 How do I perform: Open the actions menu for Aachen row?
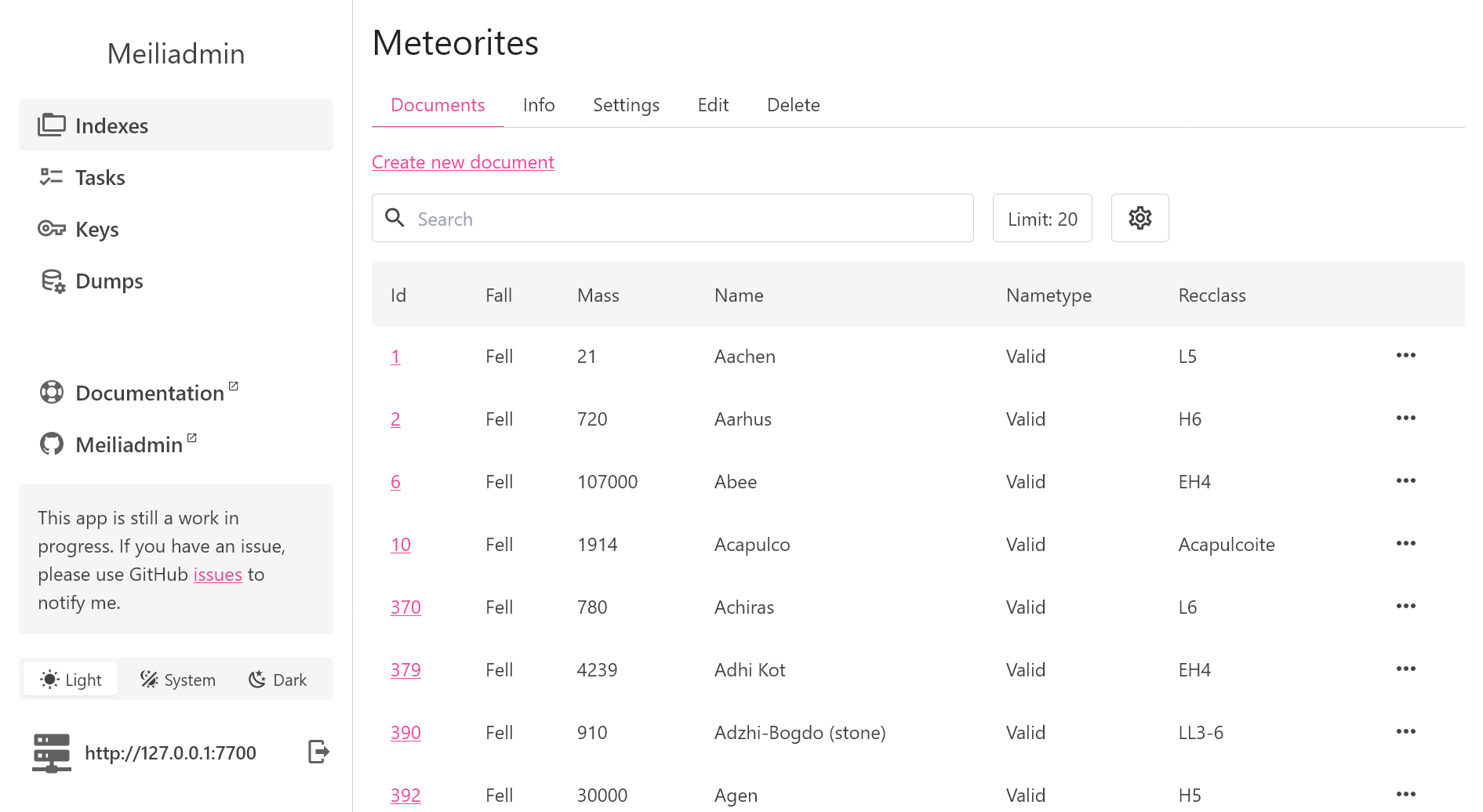click(x=1405, y=356)
